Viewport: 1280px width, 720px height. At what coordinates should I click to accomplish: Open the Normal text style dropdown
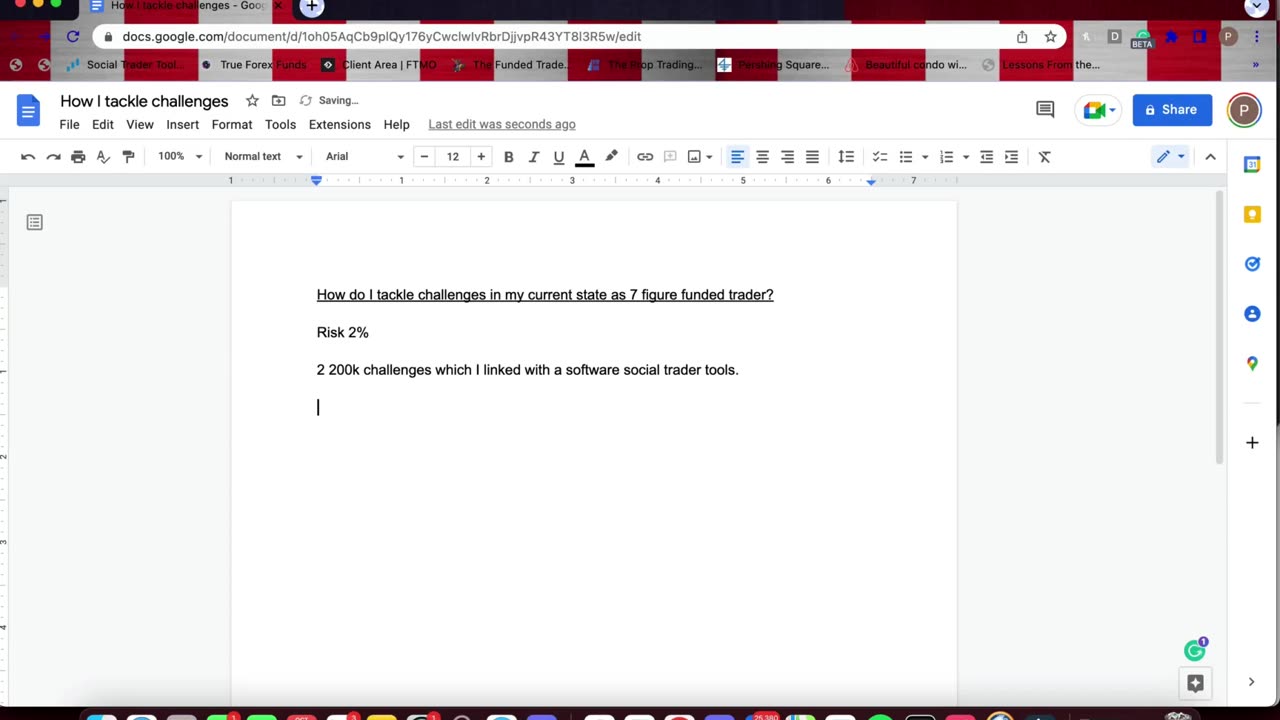click(263, 157)
